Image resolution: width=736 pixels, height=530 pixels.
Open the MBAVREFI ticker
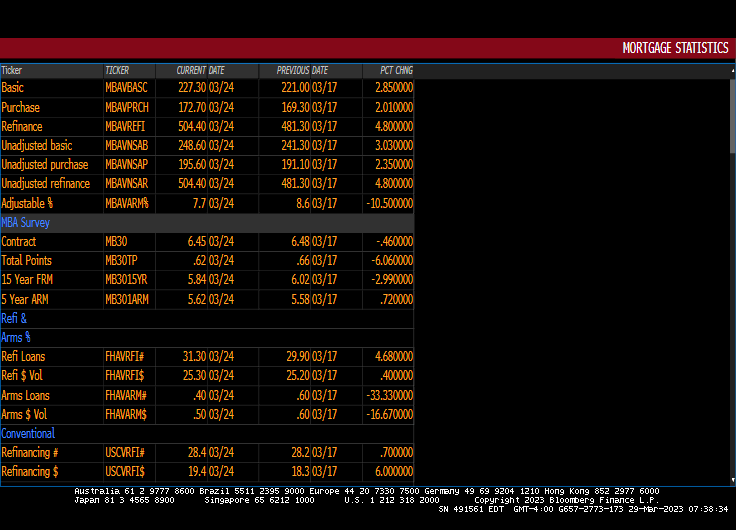126,127
